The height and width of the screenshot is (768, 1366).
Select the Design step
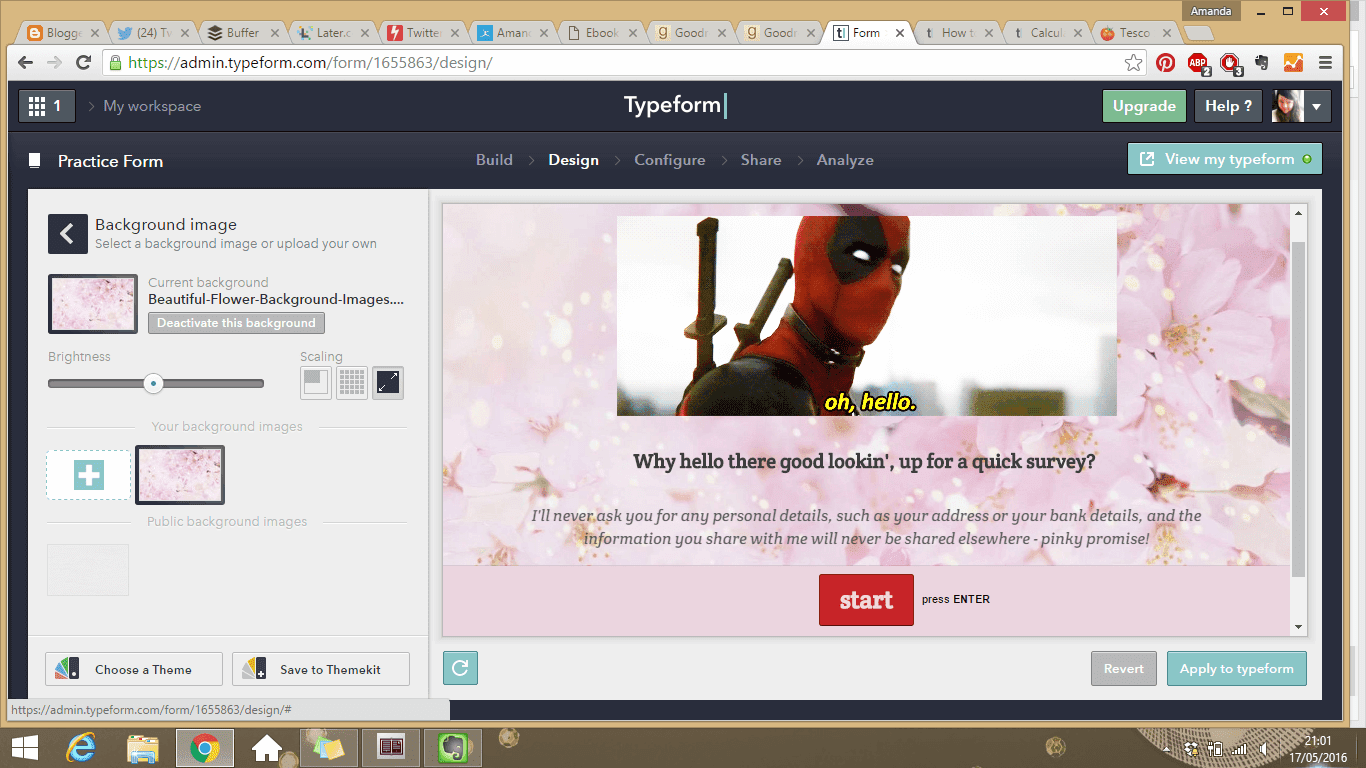click(x=574, y=160)
